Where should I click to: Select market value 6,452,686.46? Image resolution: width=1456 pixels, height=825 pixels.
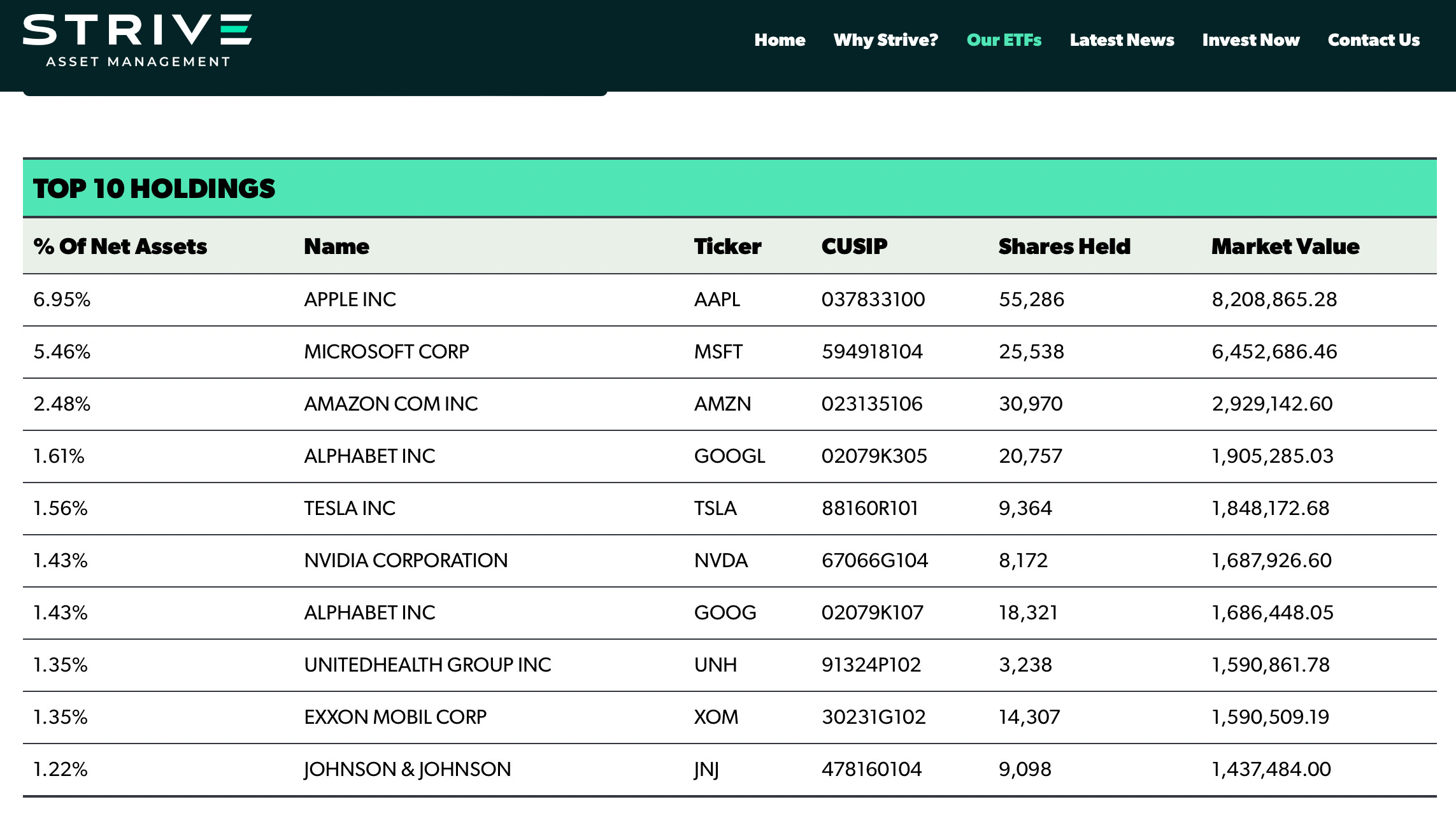click(x=1274, y=351)
